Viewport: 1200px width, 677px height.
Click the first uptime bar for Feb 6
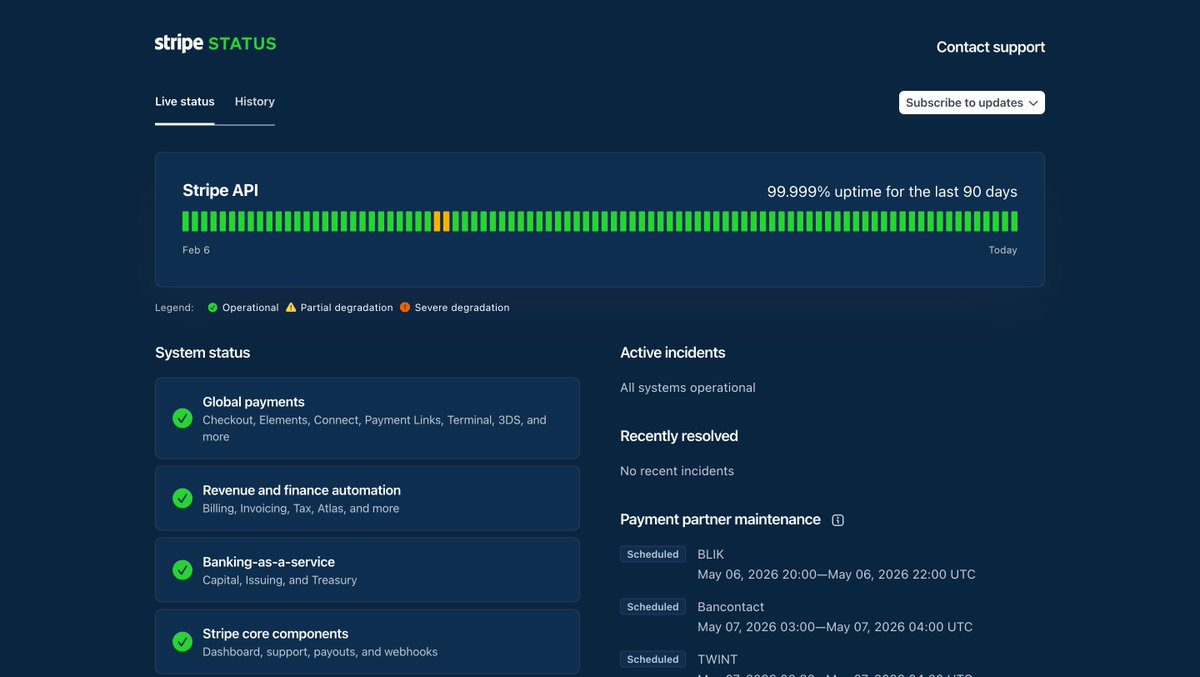(186, 221)
